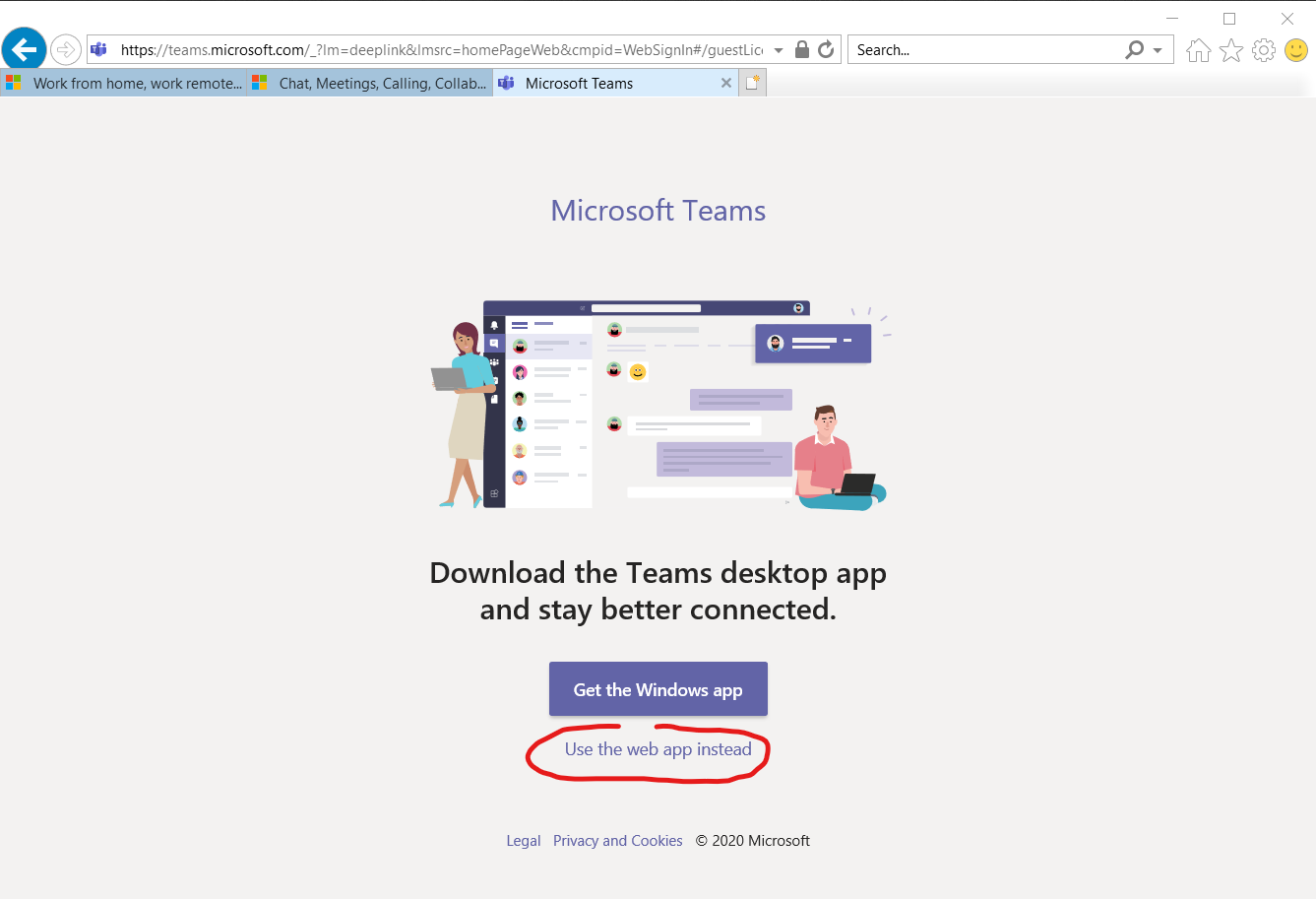The image size is (1316, 899).
Task: Switch to 'Work from home, work remote...' tab
Action: click(123, 83)
